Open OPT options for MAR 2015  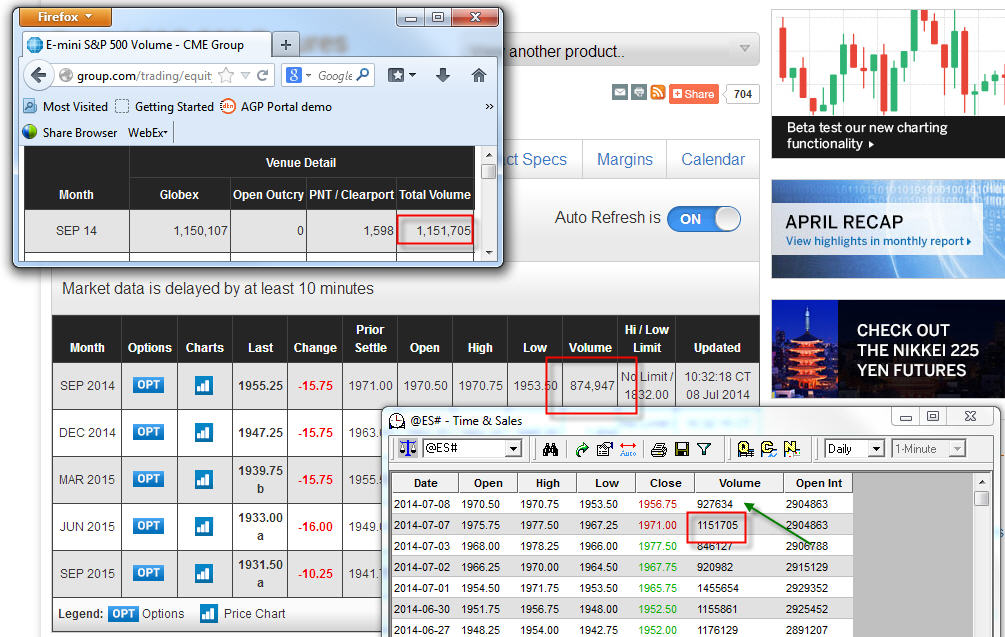coord(149,479)
